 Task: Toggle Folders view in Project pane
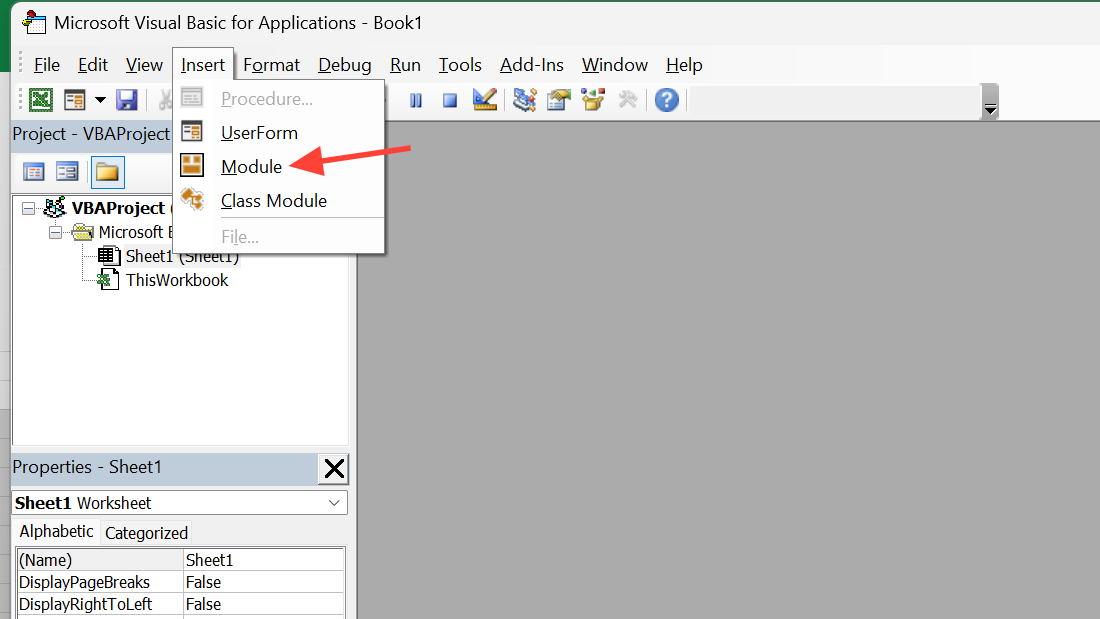pyautogui.click(x=107, y=173)
